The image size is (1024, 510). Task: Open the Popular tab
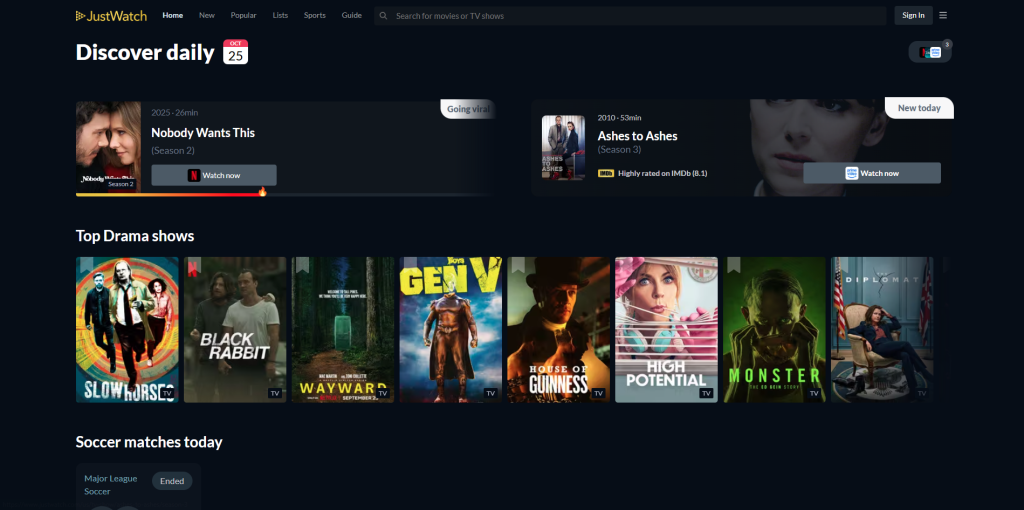click(x=244, y=16)
